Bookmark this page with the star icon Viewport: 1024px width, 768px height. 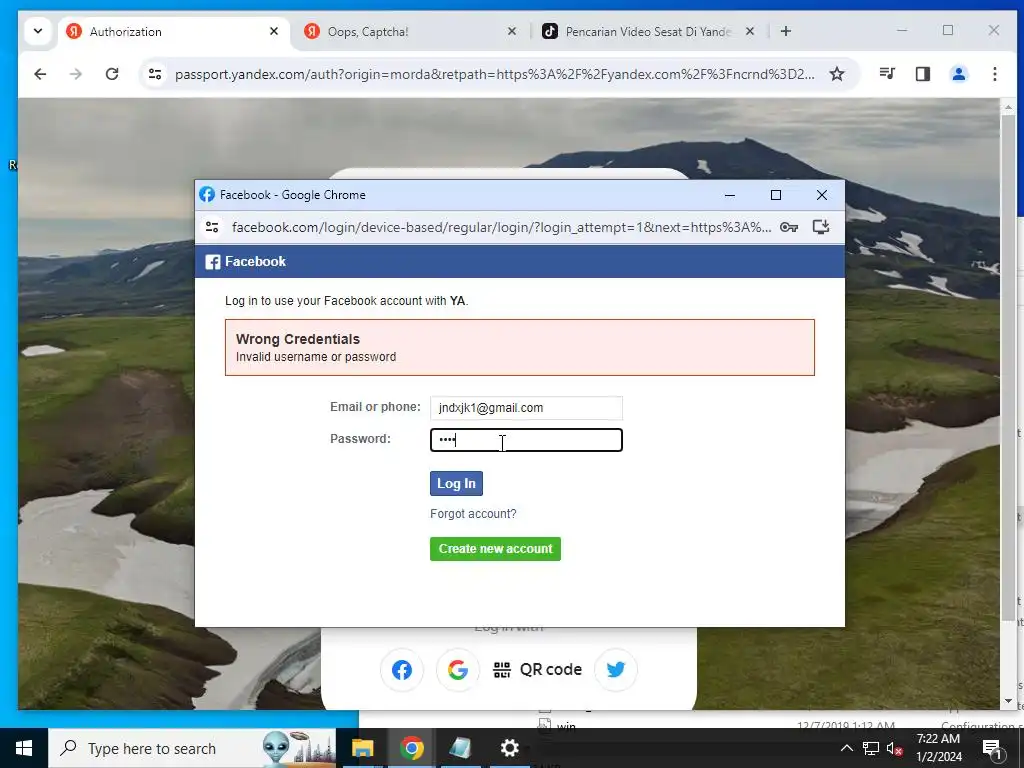tap(837, 74)
